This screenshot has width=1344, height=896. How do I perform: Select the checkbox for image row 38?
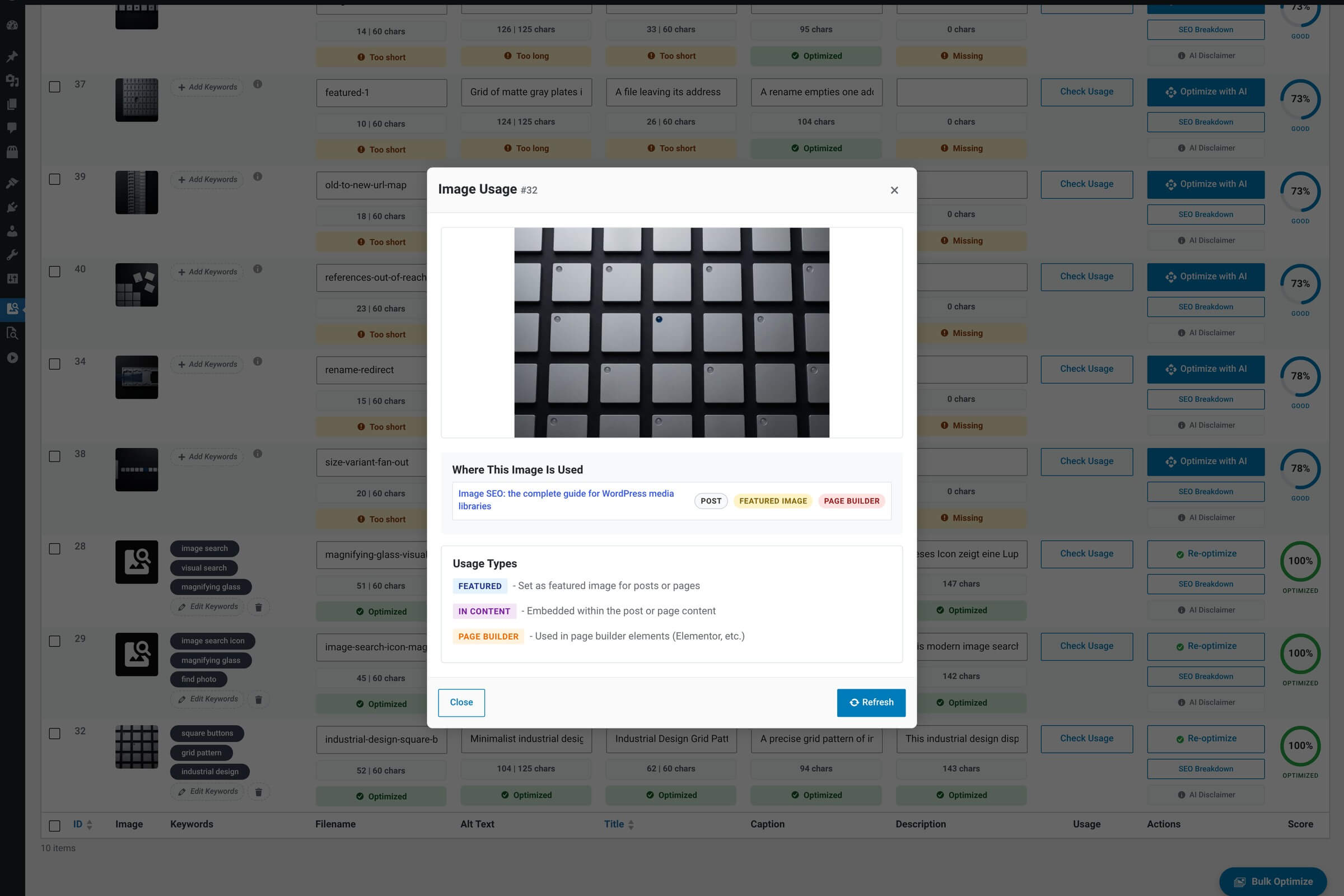tap(54, 456)
